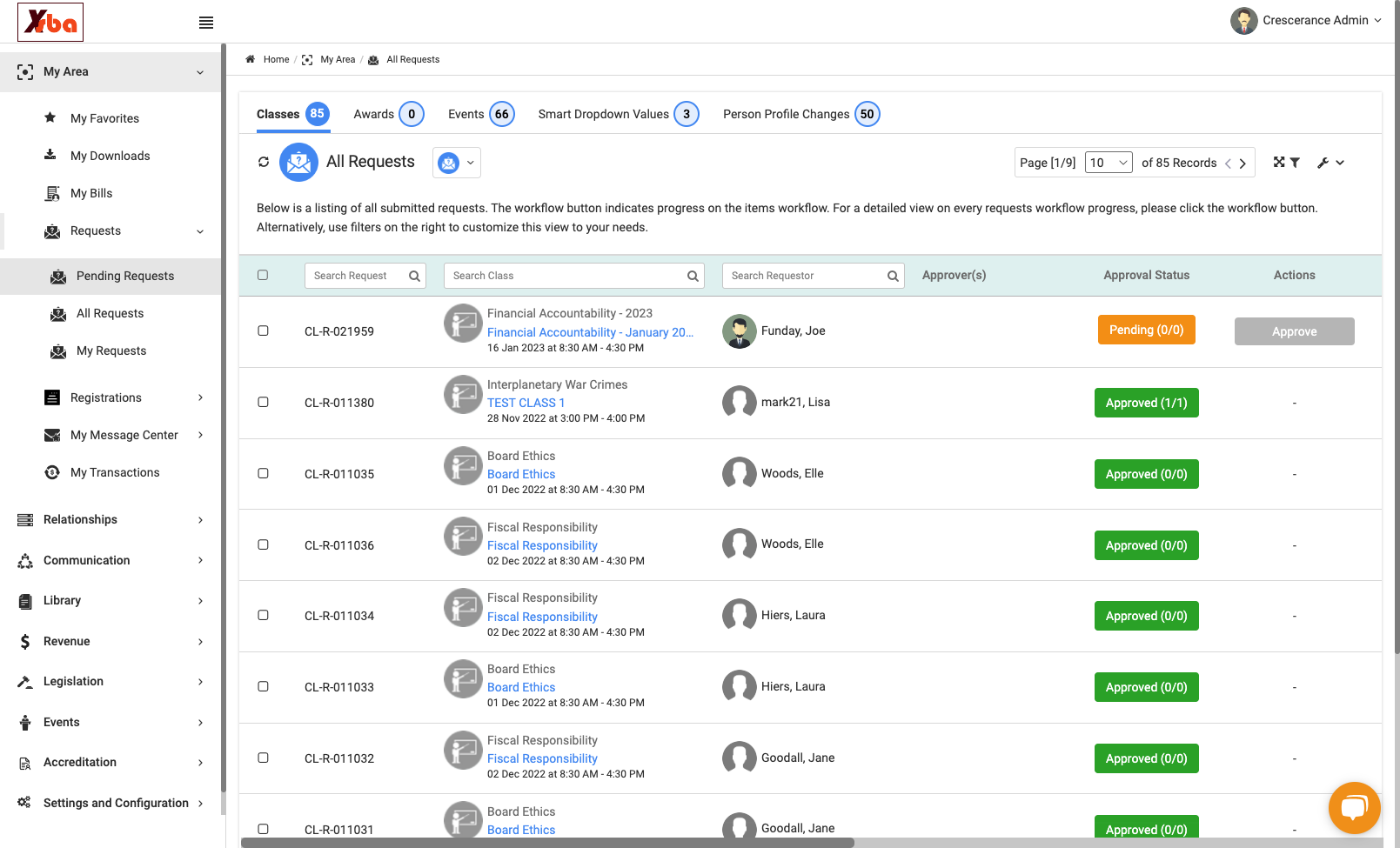Viewport: 1400px width, 848px height.
Task: Click the Home breadcrumb icon
Action: (250, 59)
